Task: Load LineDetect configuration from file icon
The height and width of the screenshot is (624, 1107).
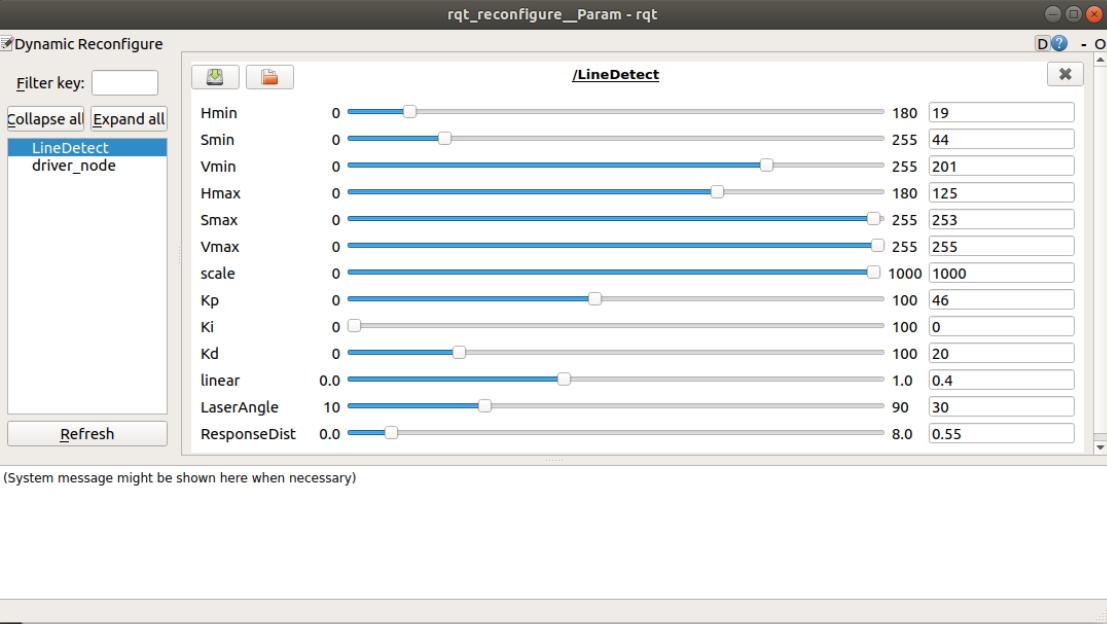Action: click(x=270, y=77)
